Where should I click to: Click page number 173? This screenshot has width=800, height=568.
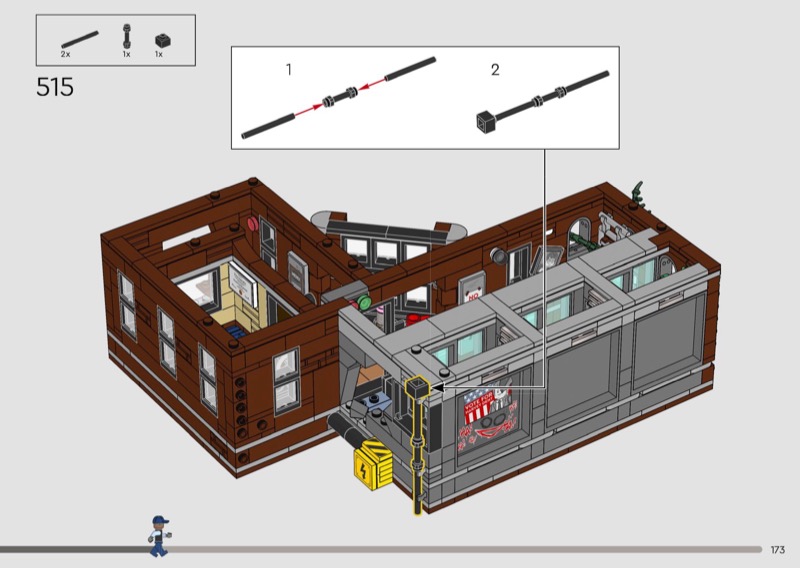point(777,549)
